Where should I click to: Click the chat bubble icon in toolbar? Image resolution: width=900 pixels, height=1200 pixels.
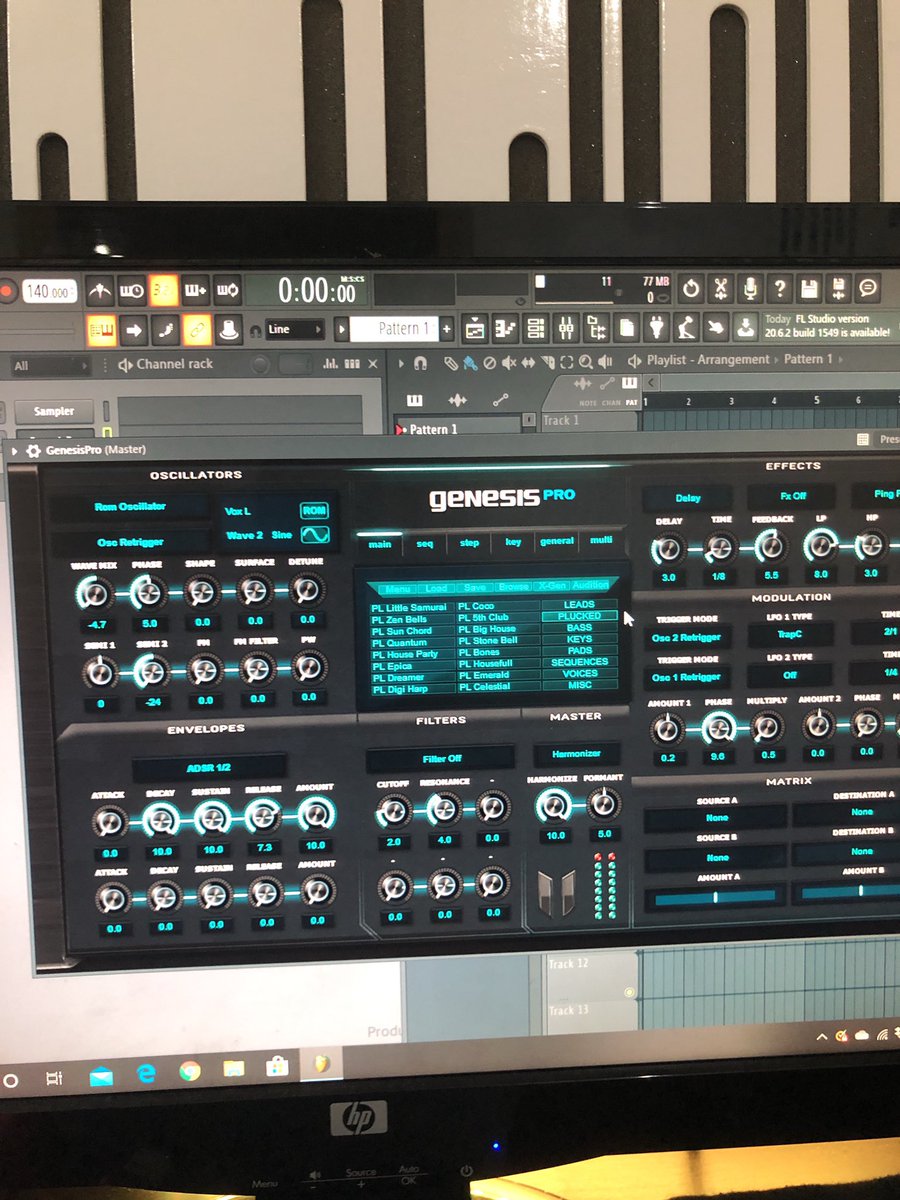point(868,288)
